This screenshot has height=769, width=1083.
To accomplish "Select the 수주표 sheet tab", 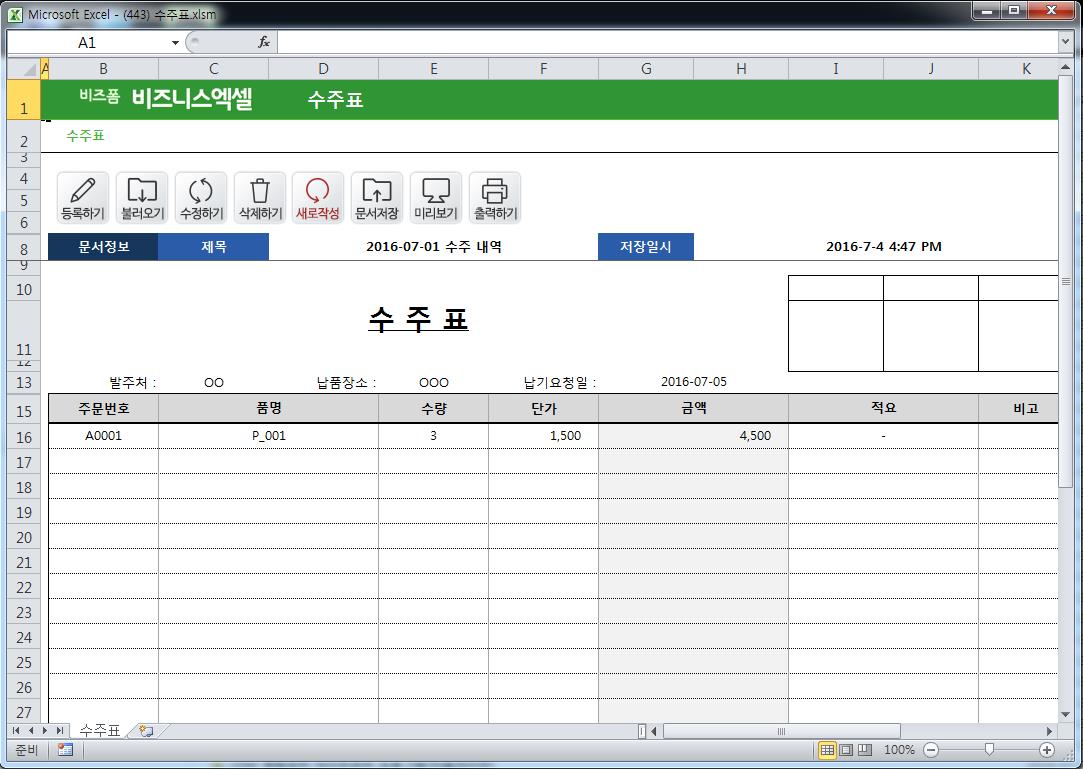I will tap(100, 731).
